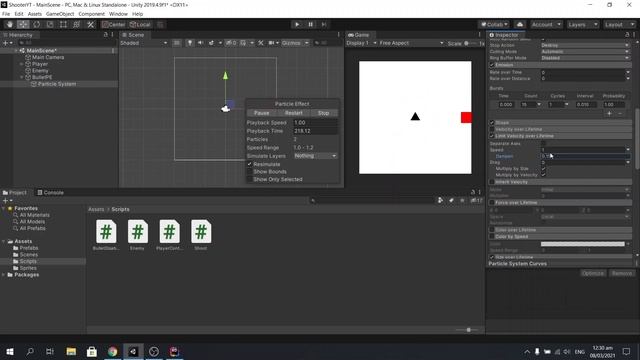Viewport: 640px width, 360px height.
Task: Toggle scene audio speaker icon
Action: [200, 43]
